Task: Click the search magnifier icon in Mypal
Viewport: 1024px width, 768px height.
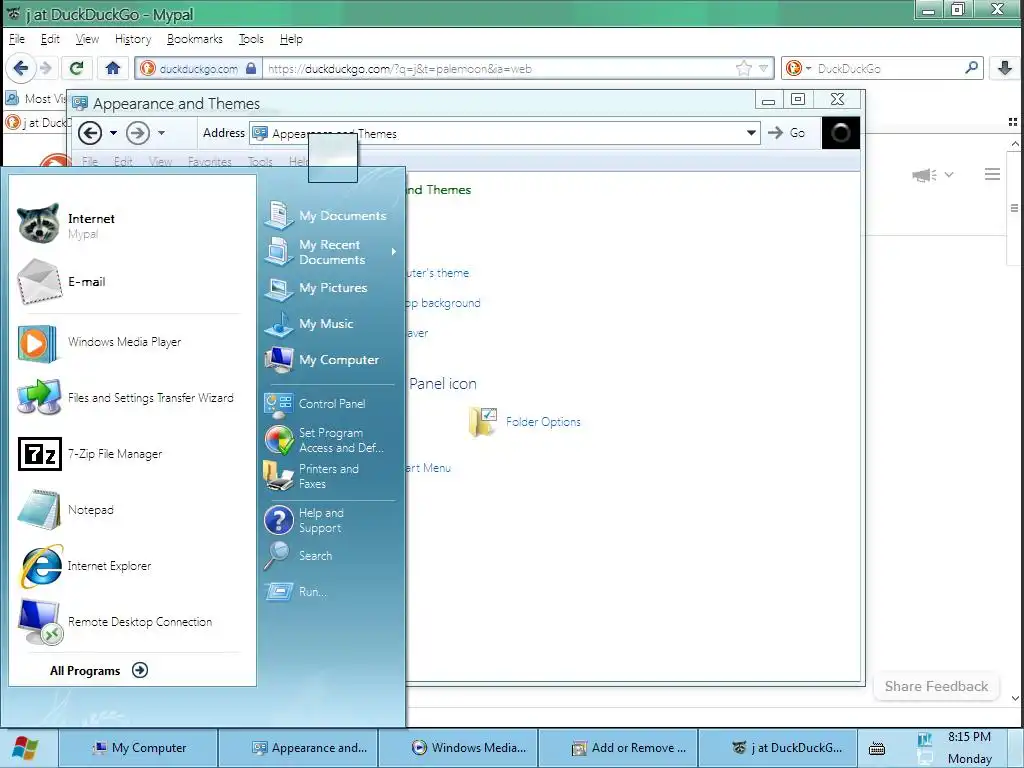Action: pyautogui.click(x=972, y=68)
